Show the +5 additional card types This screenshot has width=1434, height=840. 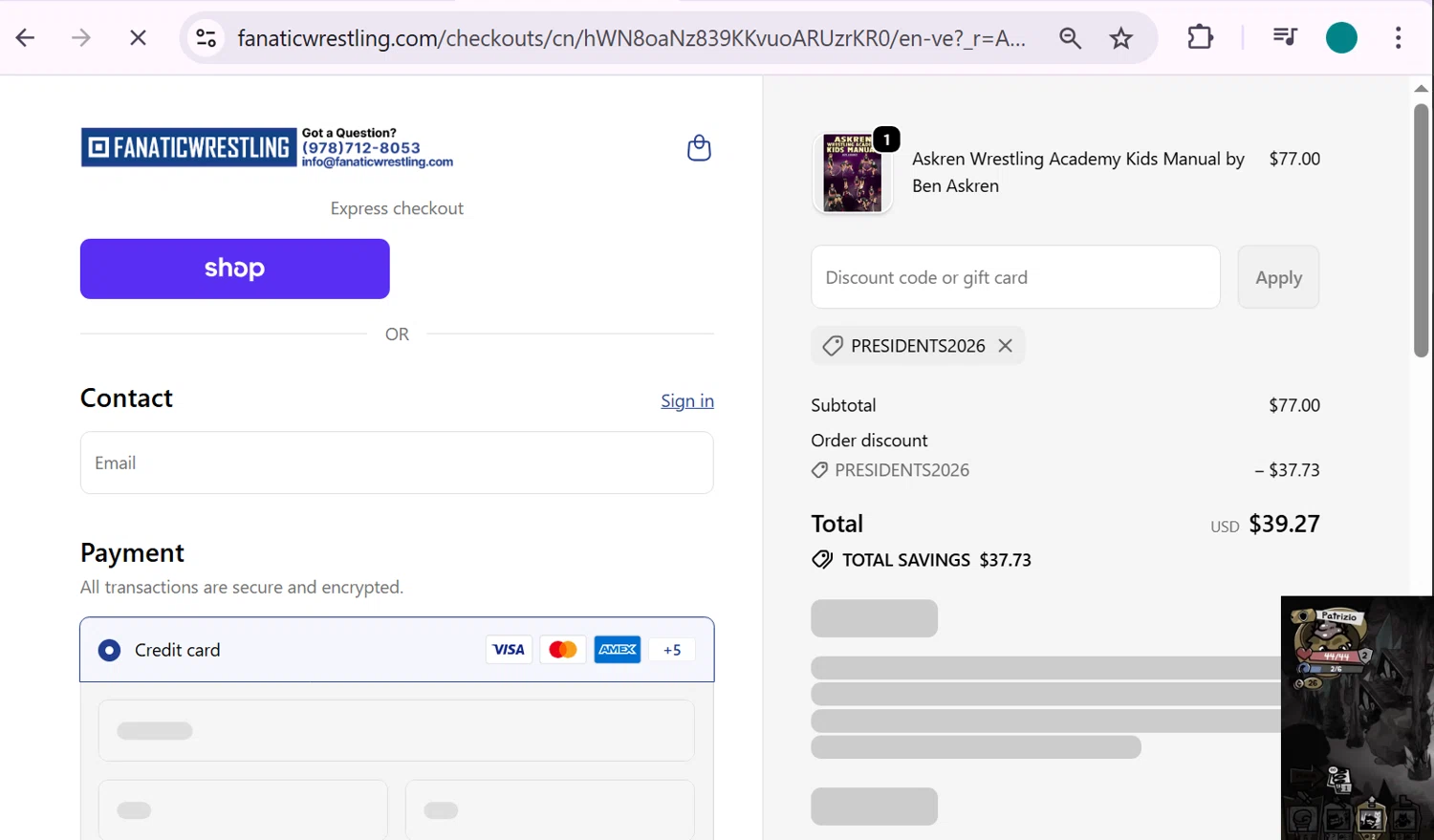pos(672,650)
